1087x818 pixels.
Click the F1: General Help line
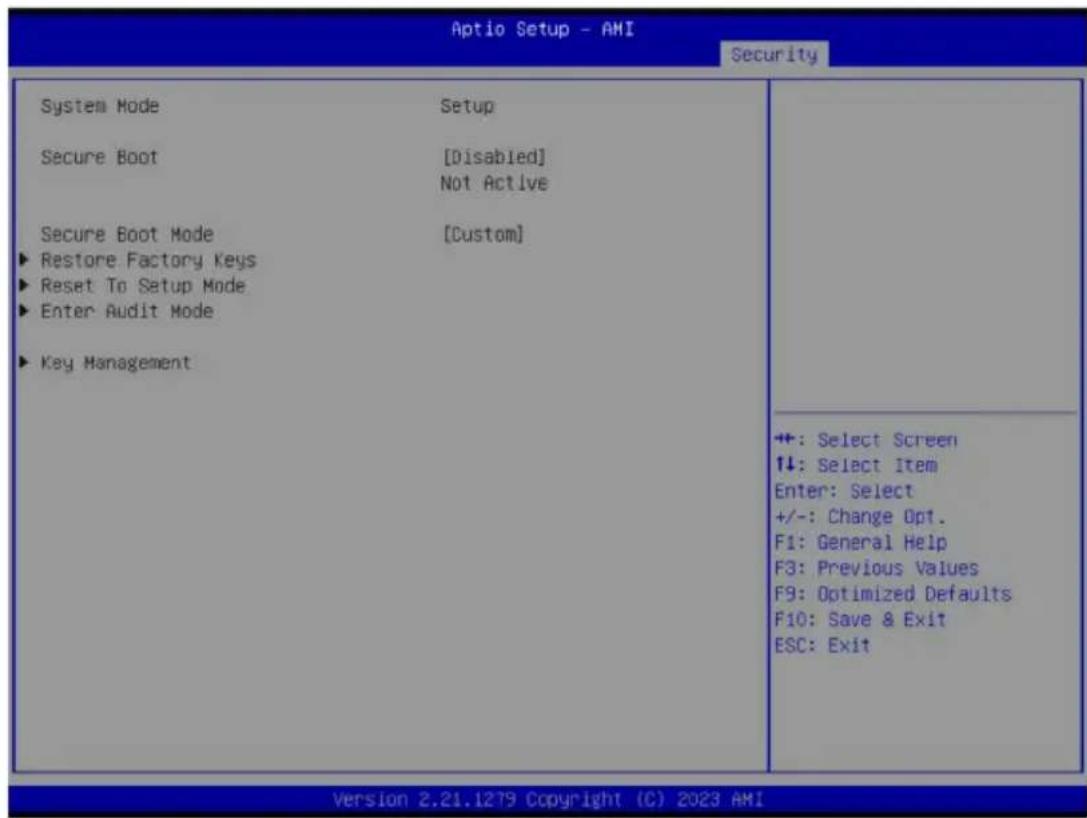click(861, 543)
